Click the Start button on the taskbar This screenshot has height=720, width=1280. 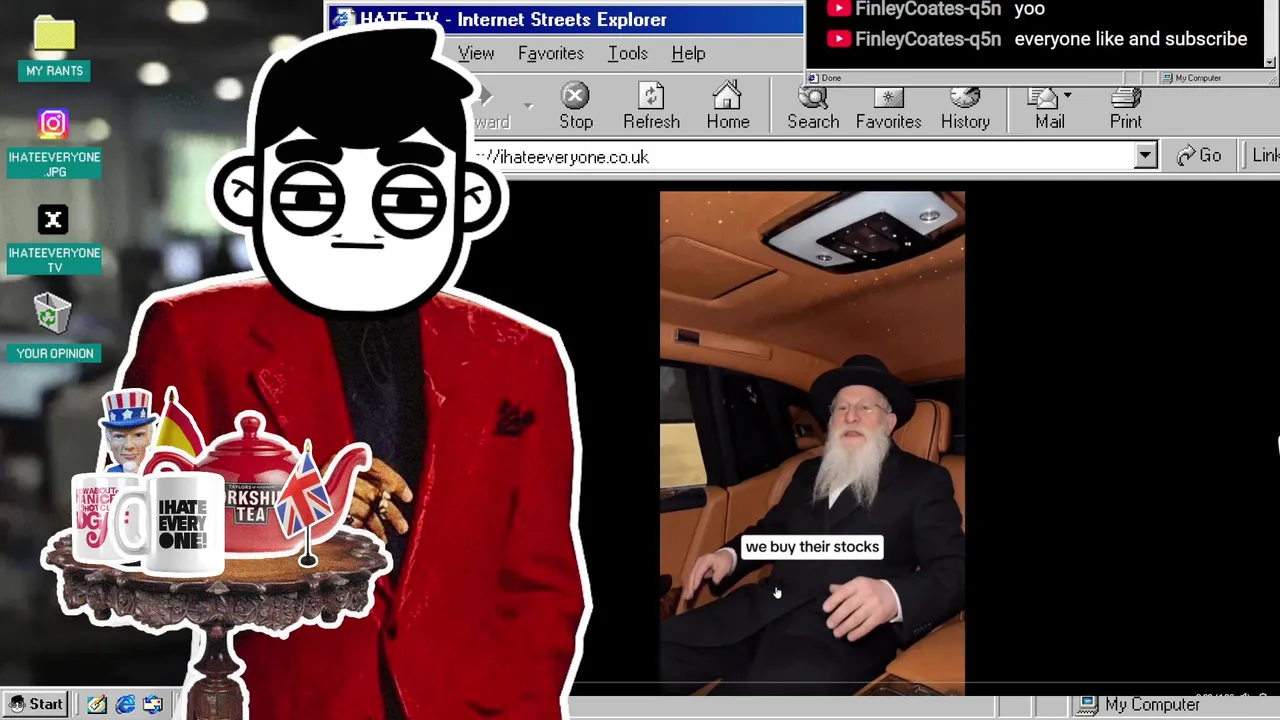[x=36, y=704]
